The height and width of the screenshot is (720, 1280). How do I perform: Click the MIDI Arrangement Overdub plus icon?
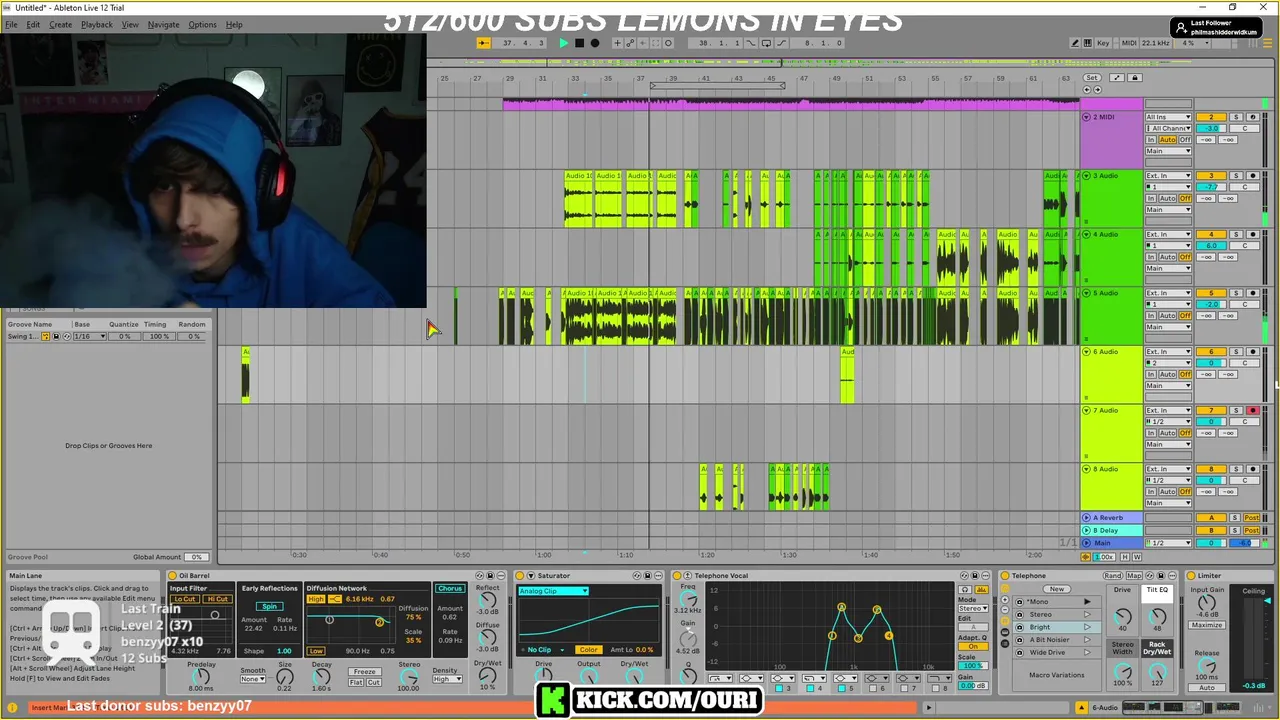pyautogui.click(x=617, y=43)
